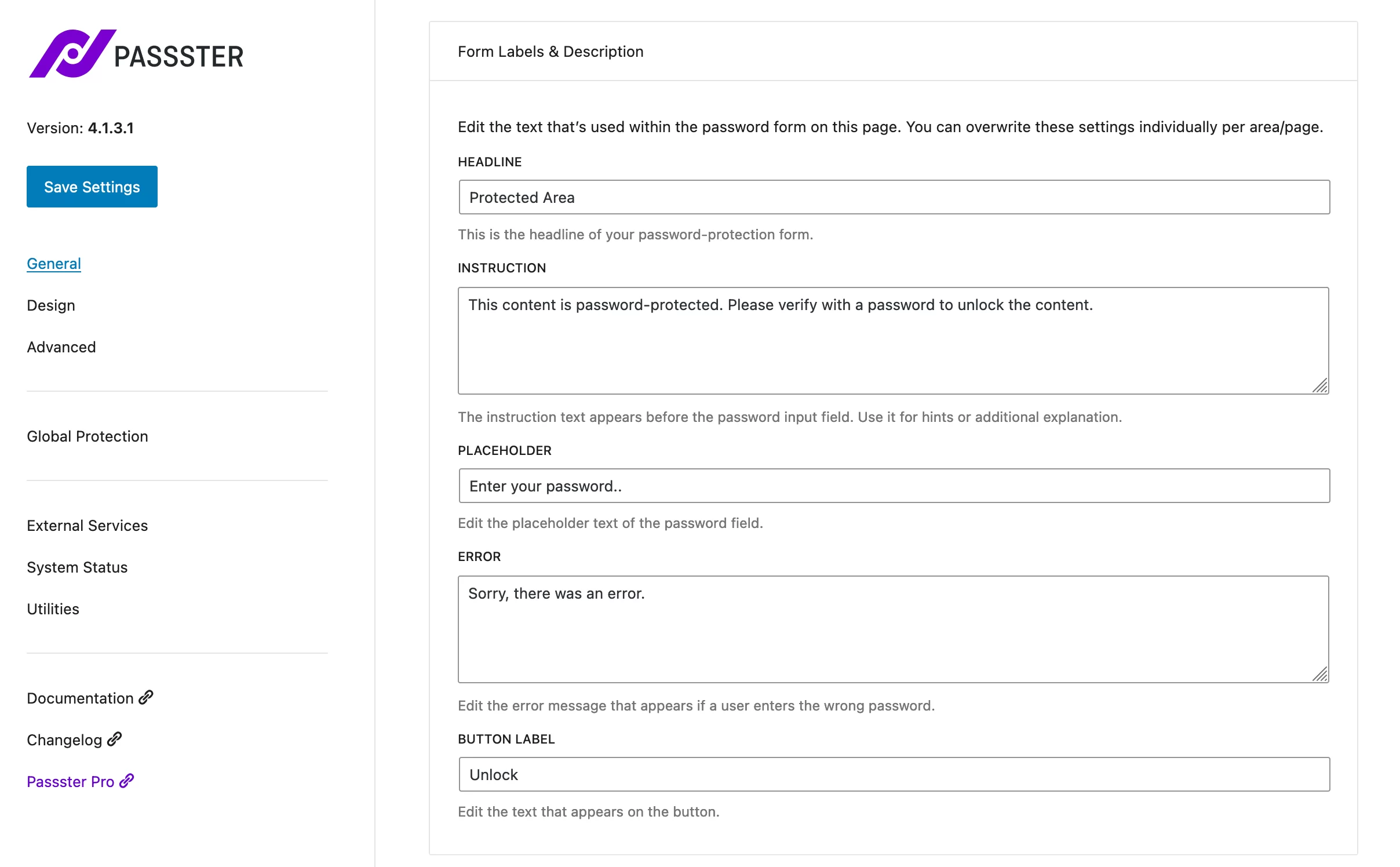Go to Global Protection settings

[x=87, y=436]
